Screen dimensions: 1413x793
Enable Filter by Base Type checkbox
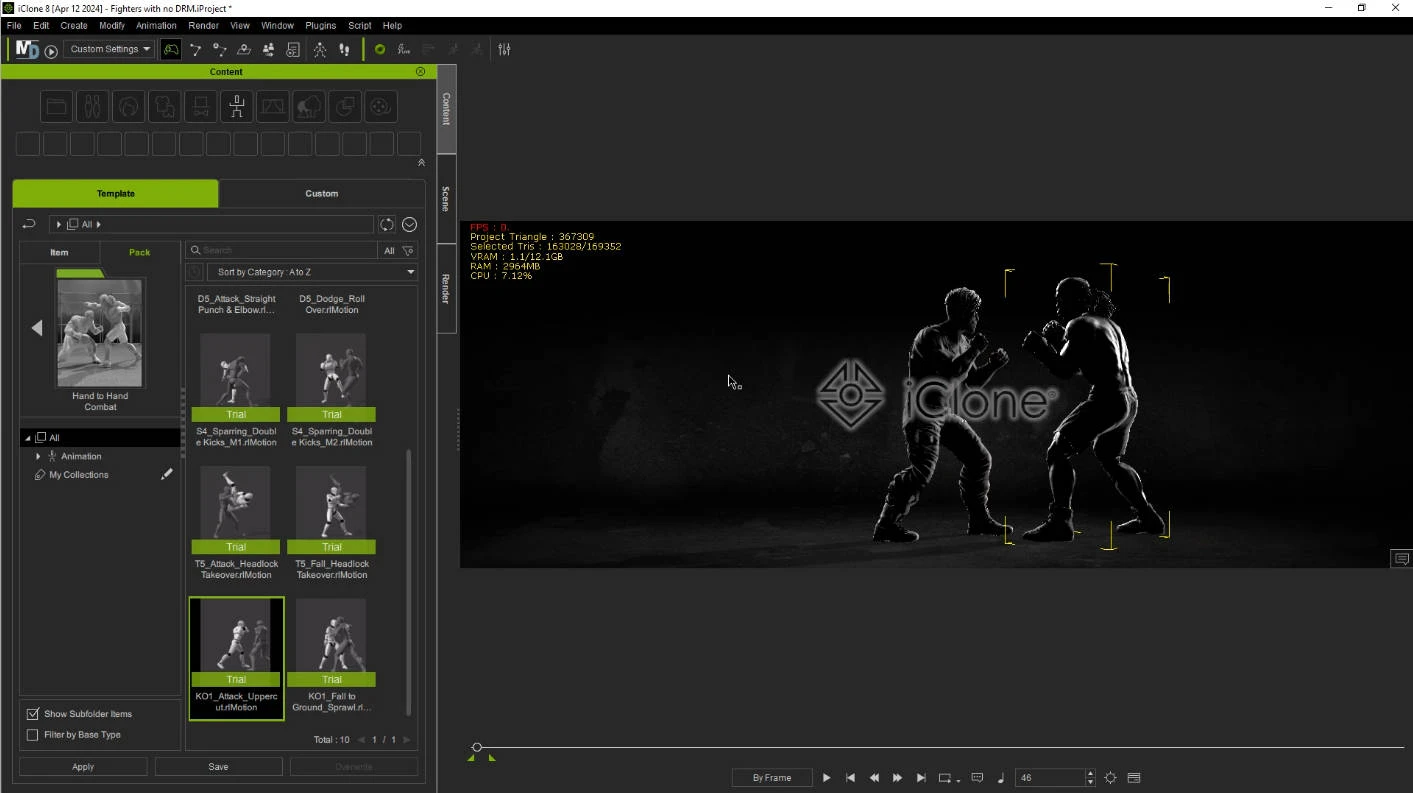click(x=33, y=735)
